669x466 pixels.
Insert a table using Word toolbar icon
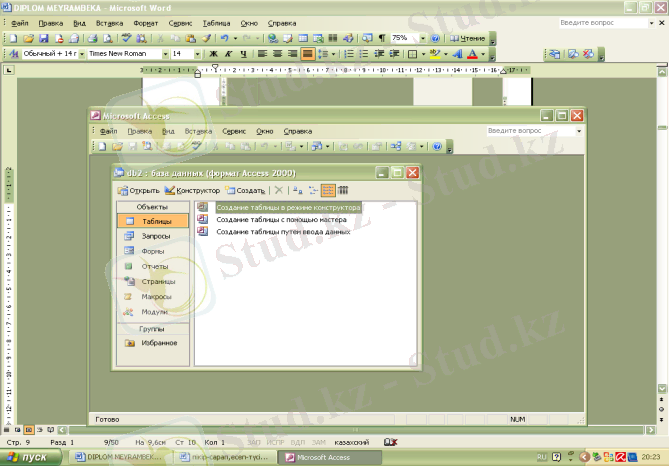(303, 38)
